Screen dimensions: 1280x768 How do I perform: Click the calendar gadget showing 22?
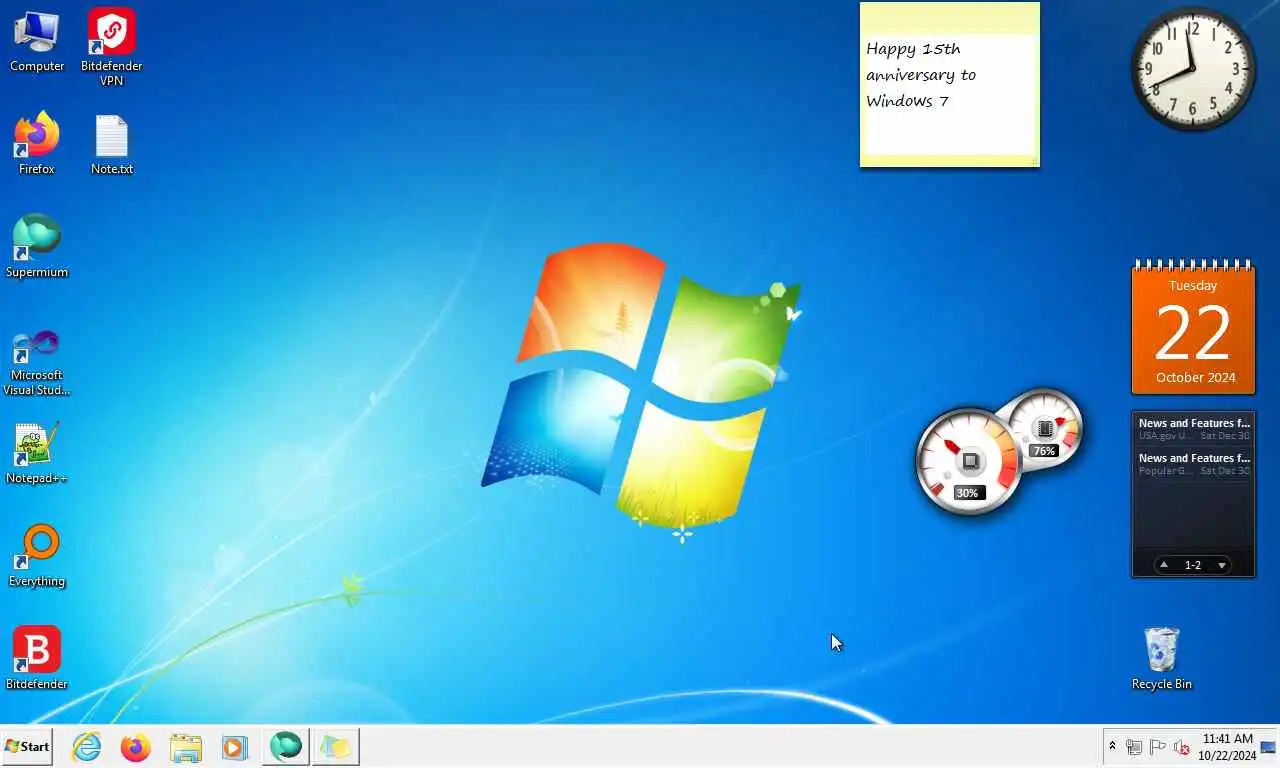tap(1193, 328)
